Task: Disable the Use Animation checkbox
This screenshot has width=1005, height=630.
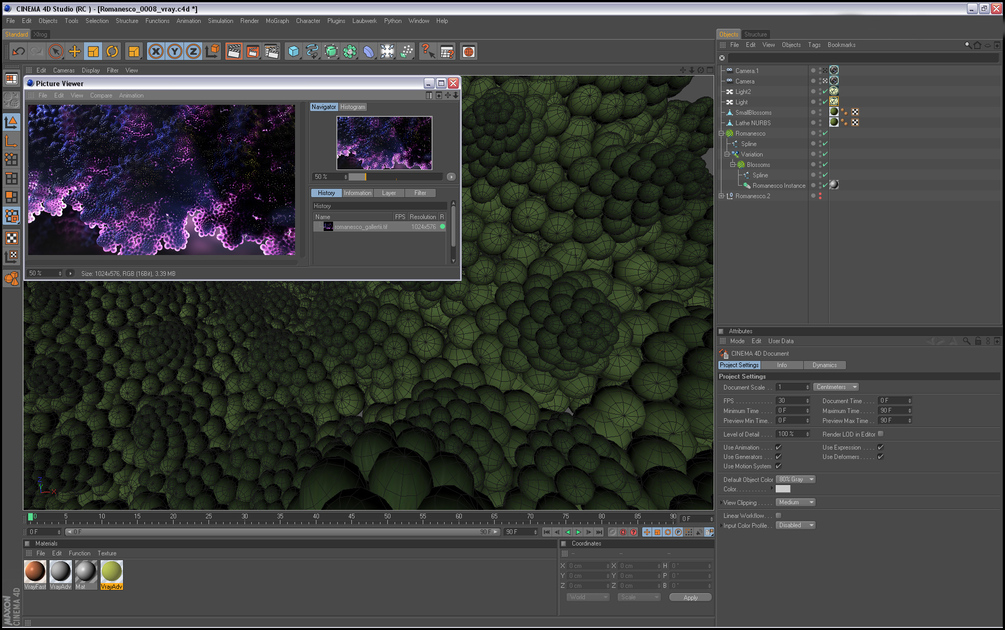Action: (778, 448)
